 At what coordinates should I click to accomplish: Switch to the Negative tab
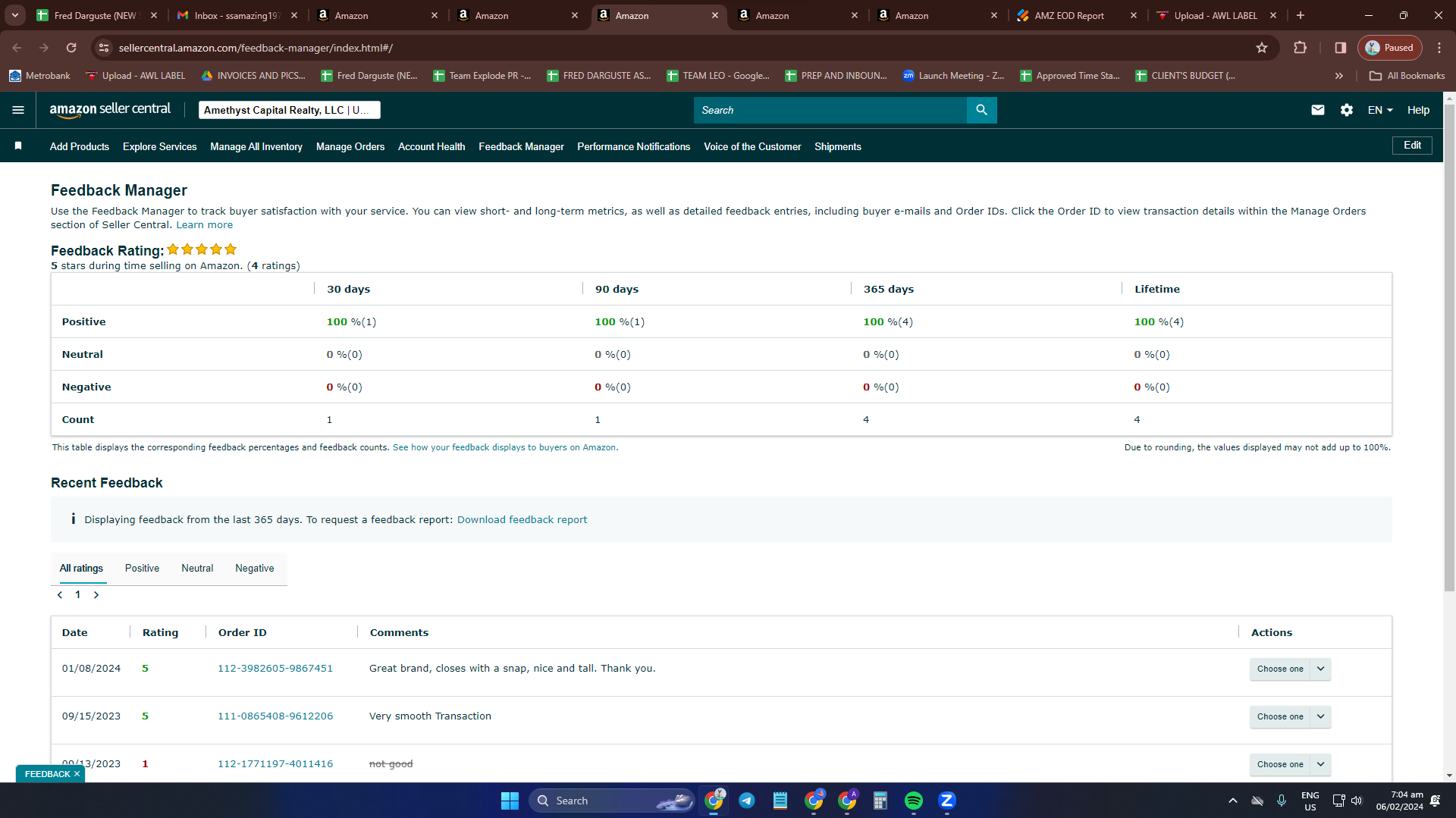coord(255,569)
